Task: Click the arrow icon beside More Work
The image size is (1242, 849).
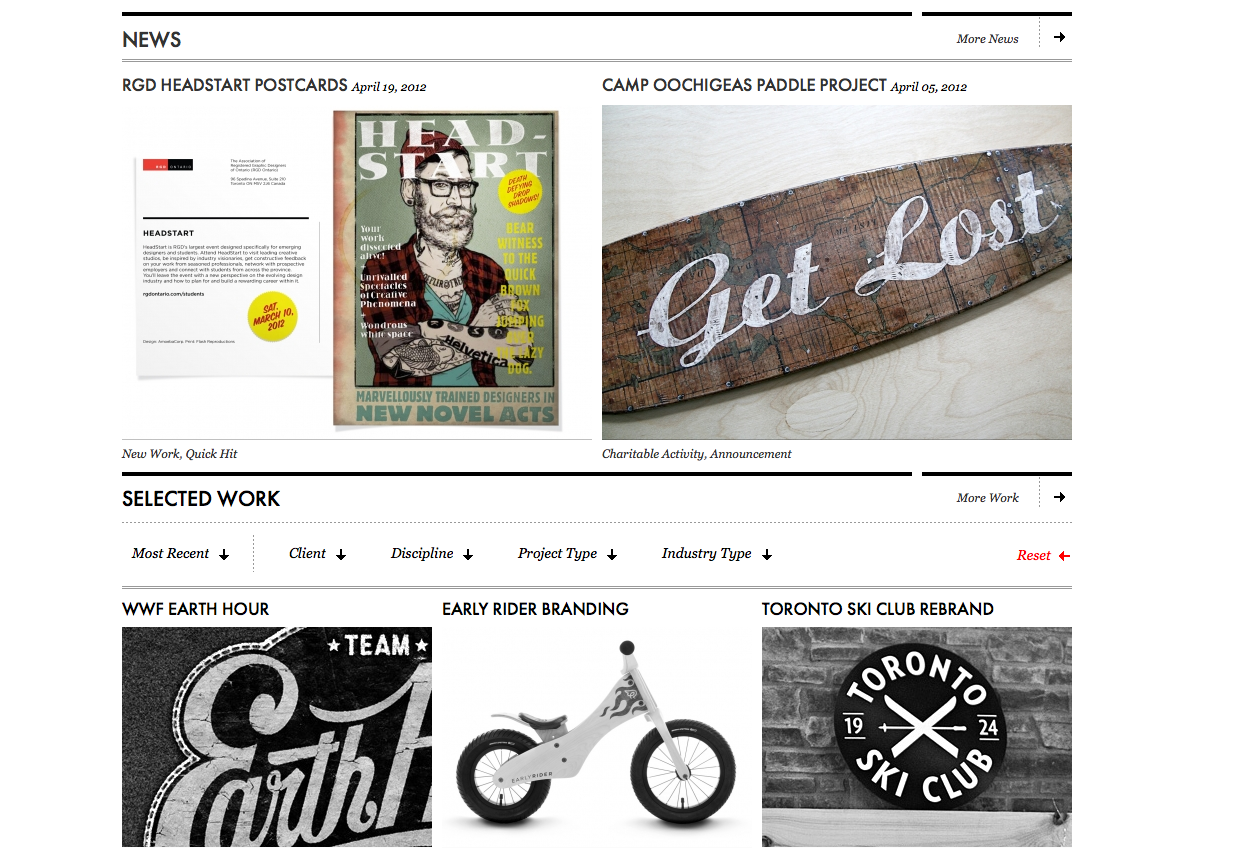Action: coord(1059,497)
